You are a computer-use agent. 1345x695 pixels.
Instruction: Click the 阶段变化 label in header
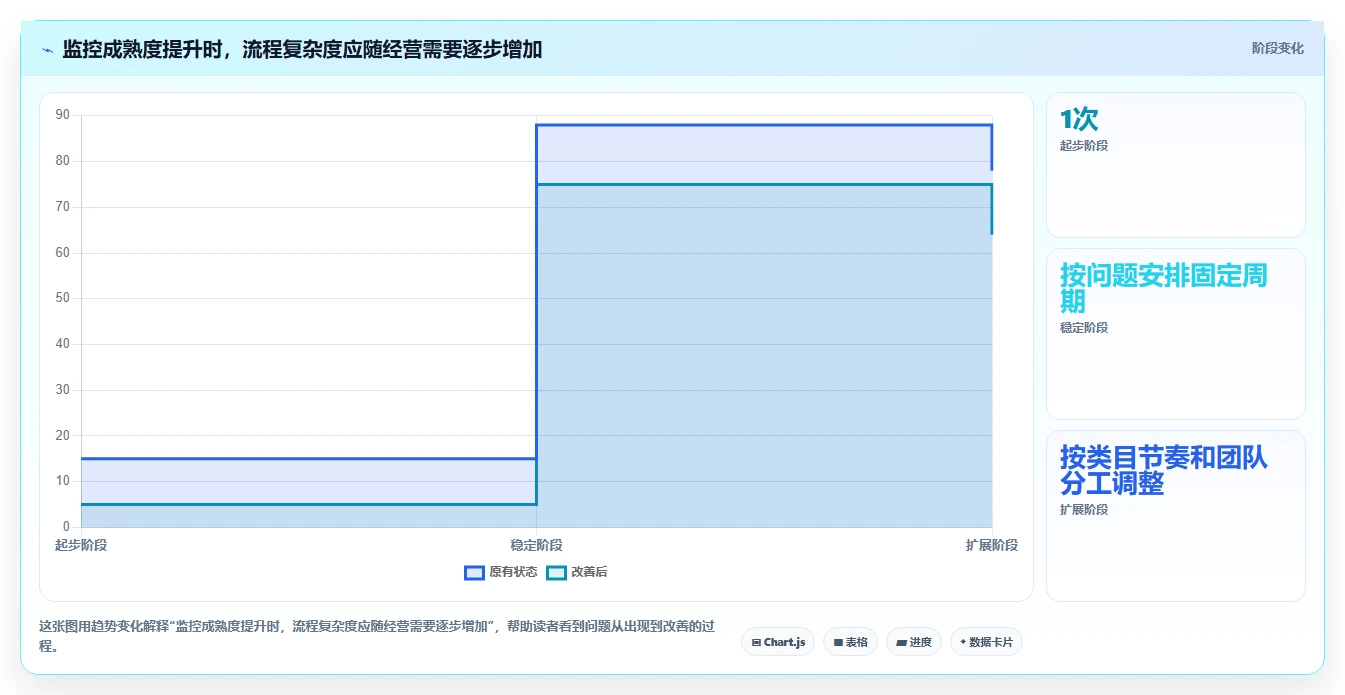(1277, 48)
